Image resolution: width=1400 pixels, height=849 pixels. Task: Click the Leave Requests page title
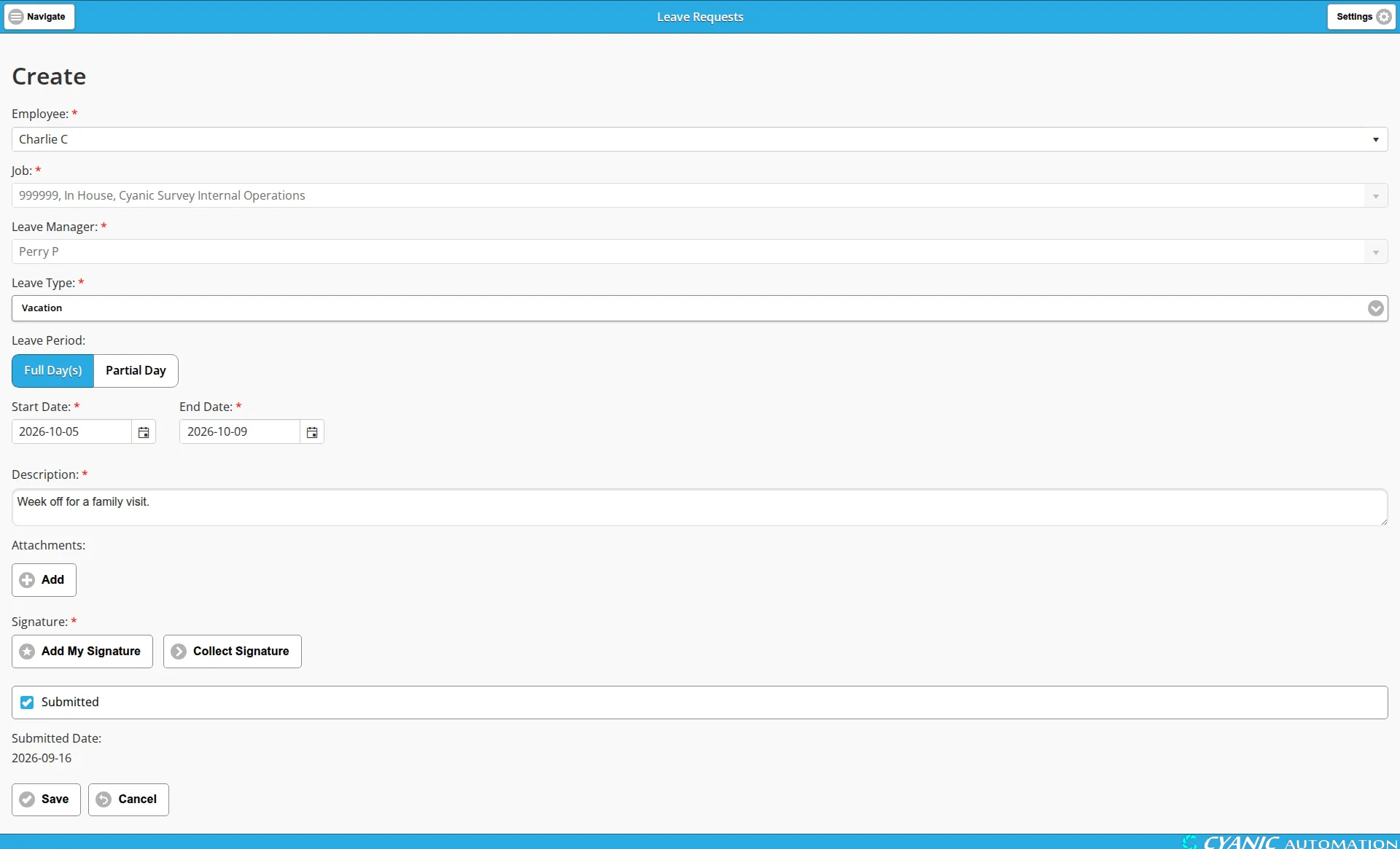click(700, 17)
